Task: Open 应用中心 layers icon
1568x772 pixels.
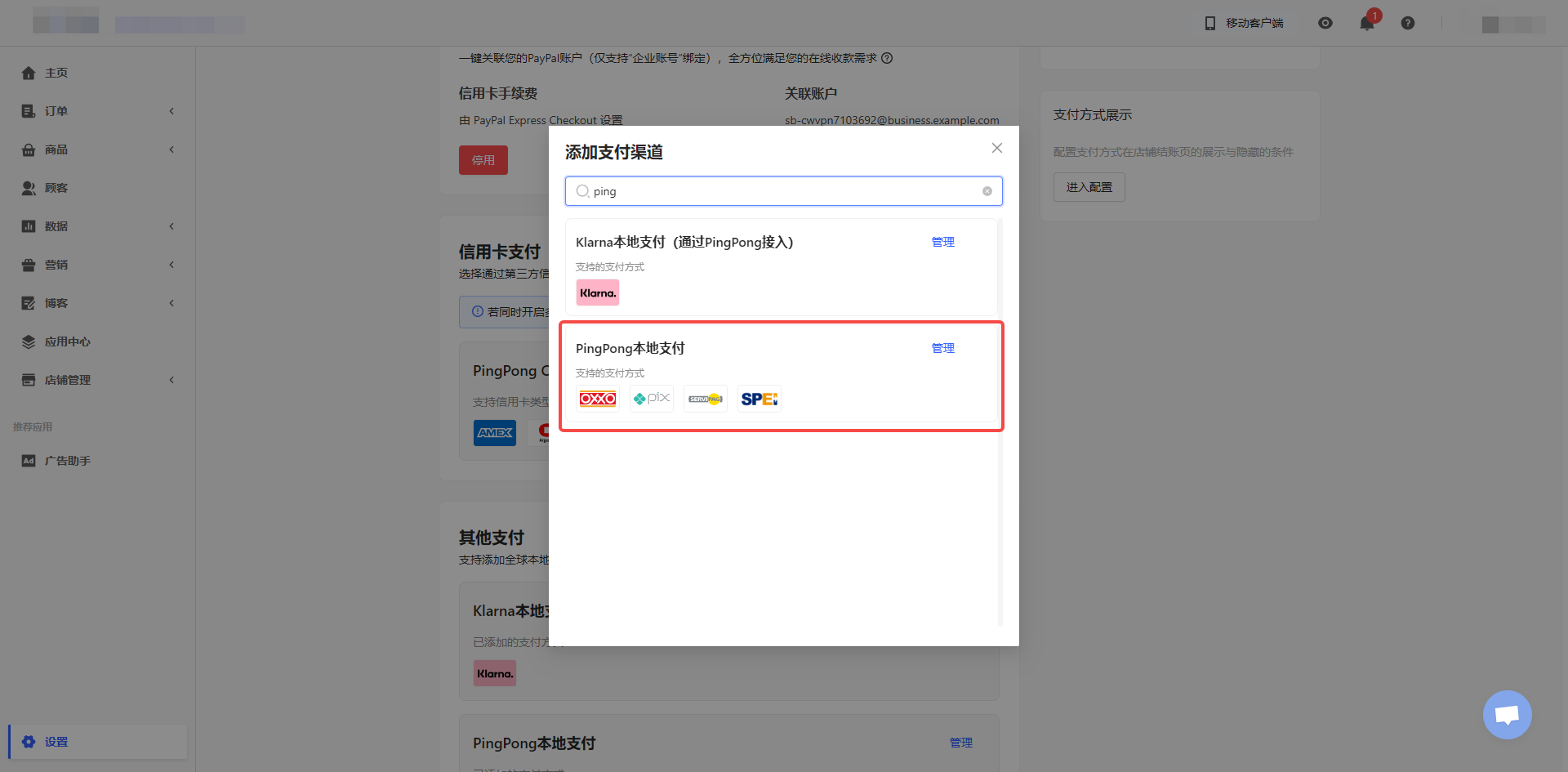Action: click(x=29, y=341)
